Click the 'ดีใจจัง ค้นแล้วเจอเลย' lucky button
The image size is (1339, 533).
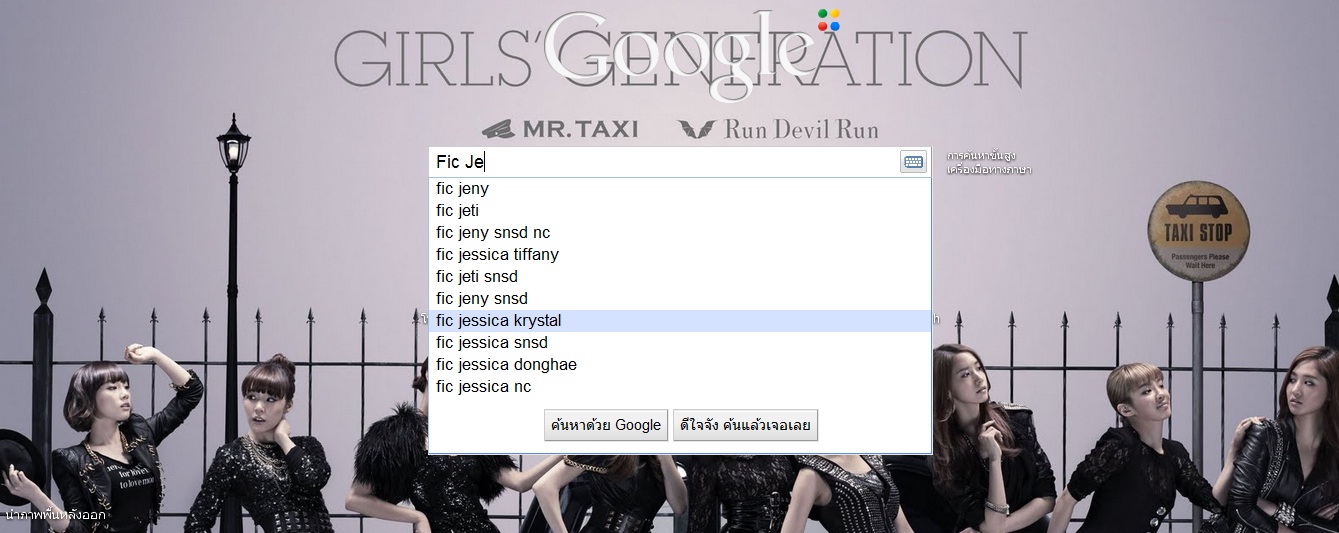pos(745,425)
